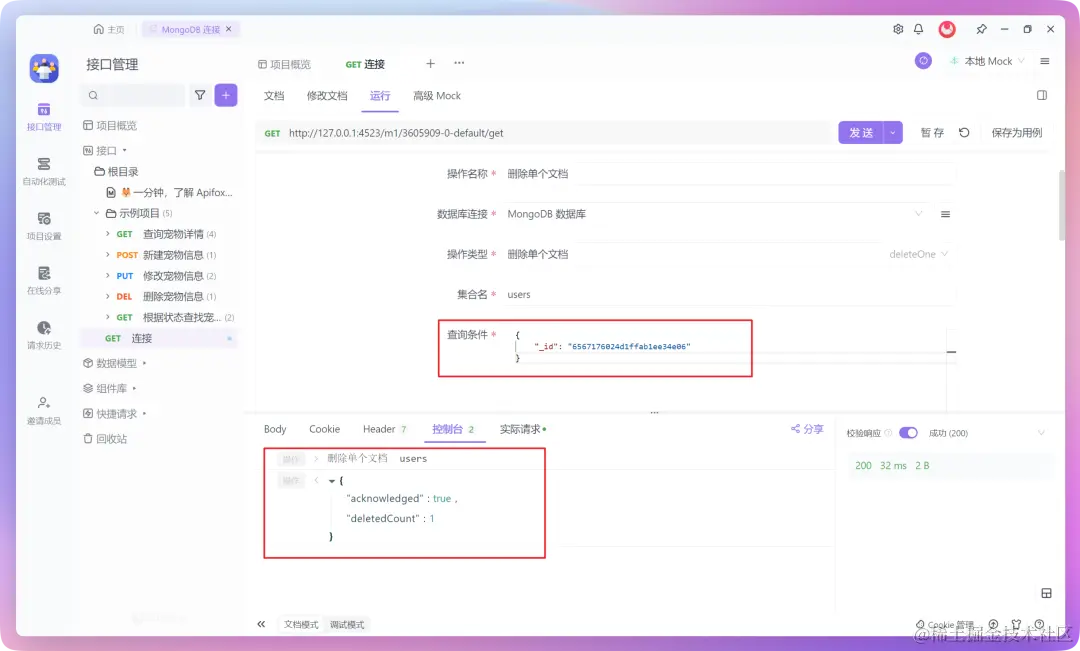Click the purple refresh environment icon

pos(924,61)
